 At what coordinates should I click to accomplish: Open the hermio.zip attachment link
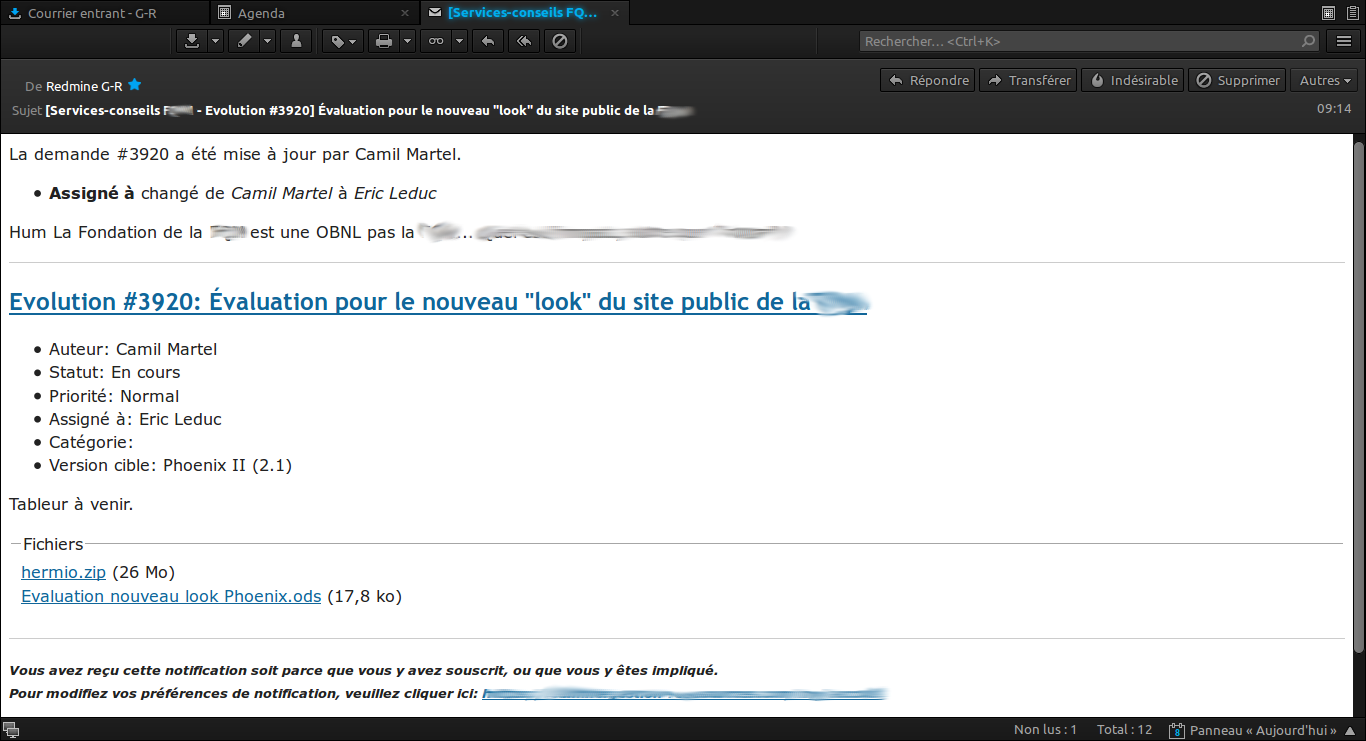(63, 572)
